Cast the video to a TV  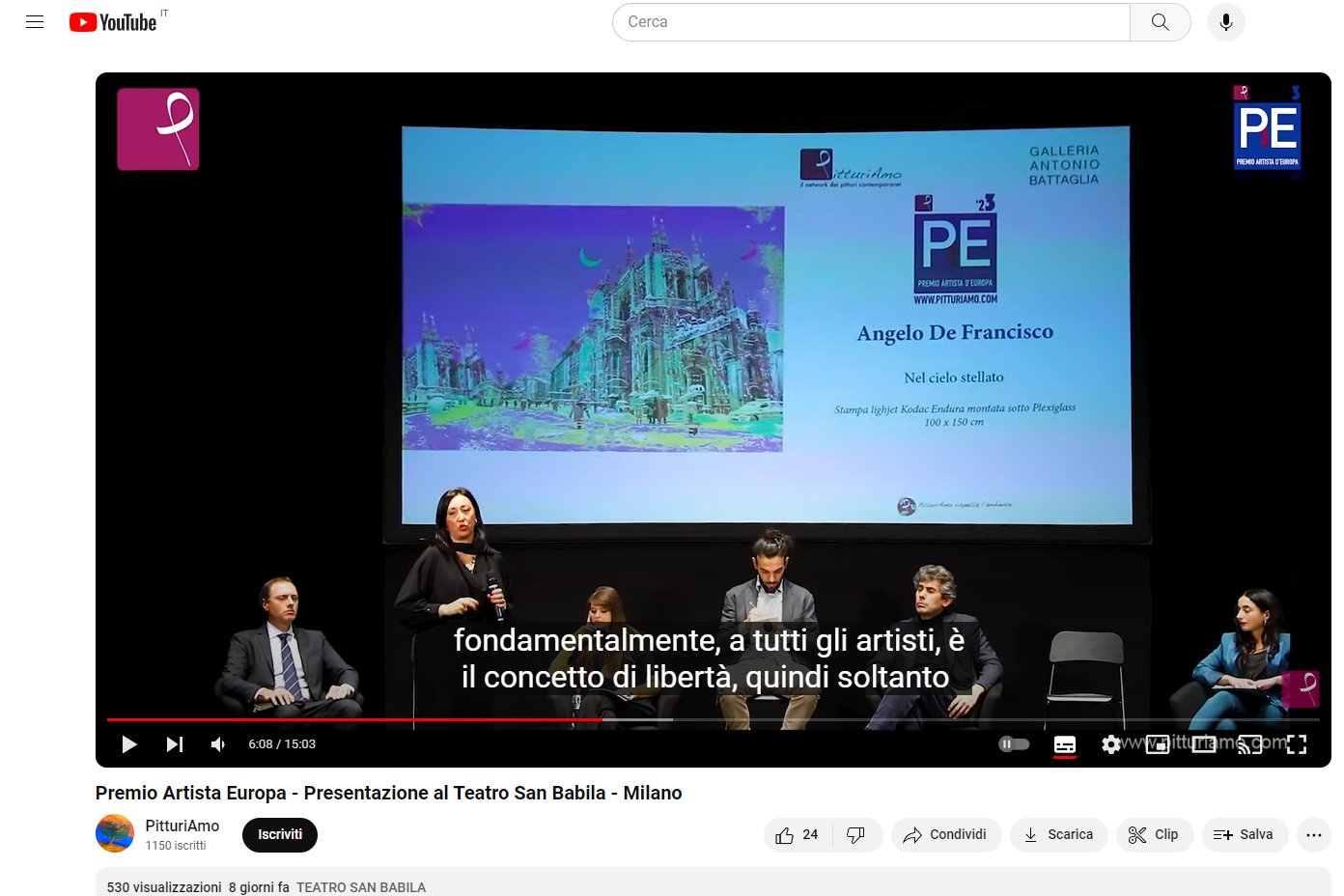point(1249,744)
